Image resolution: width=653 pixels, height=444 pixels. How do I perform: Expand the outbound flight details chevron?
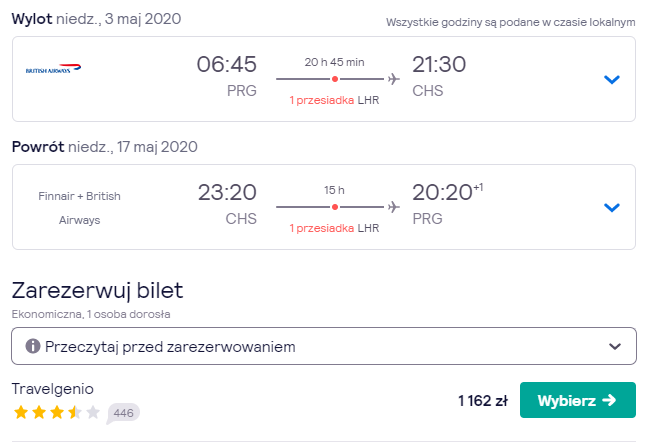pos(611,79)
